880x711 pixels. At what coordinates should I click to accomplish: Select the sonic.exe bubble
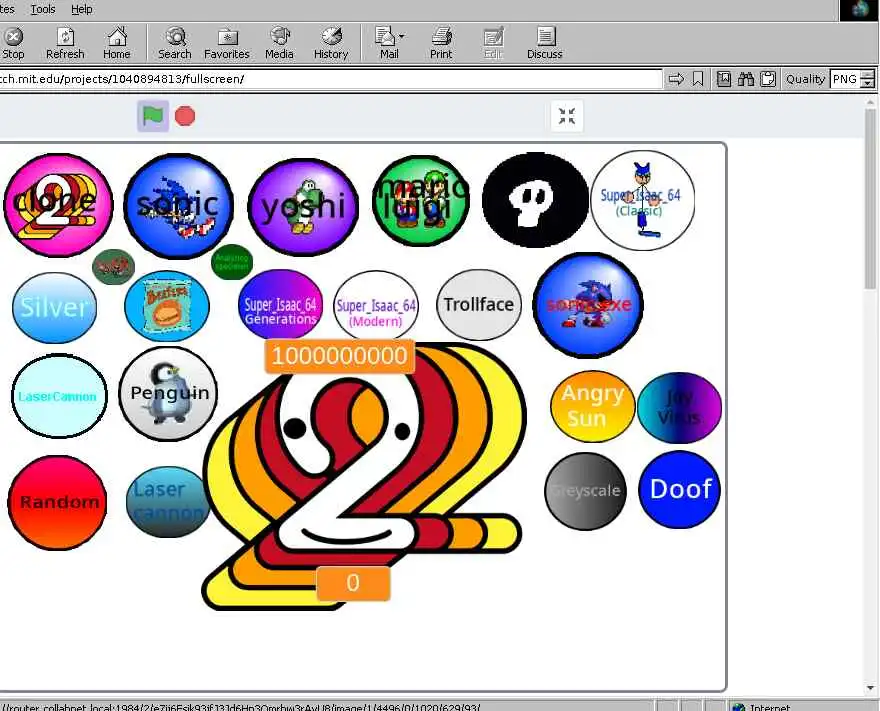[588, 305]
